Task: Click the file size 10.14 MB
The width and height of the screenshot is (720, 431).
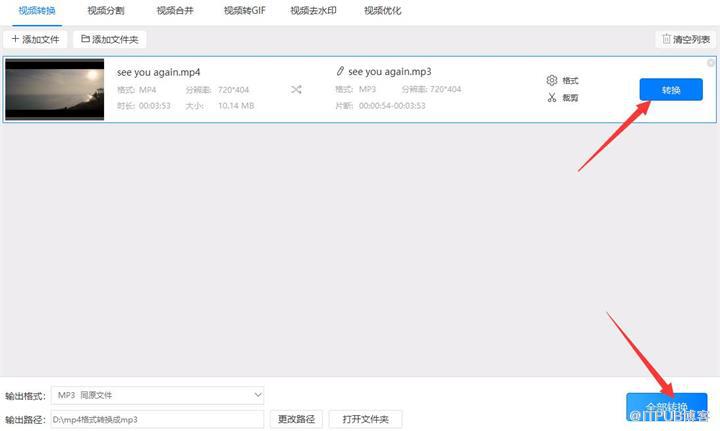Action: point(236,106)
